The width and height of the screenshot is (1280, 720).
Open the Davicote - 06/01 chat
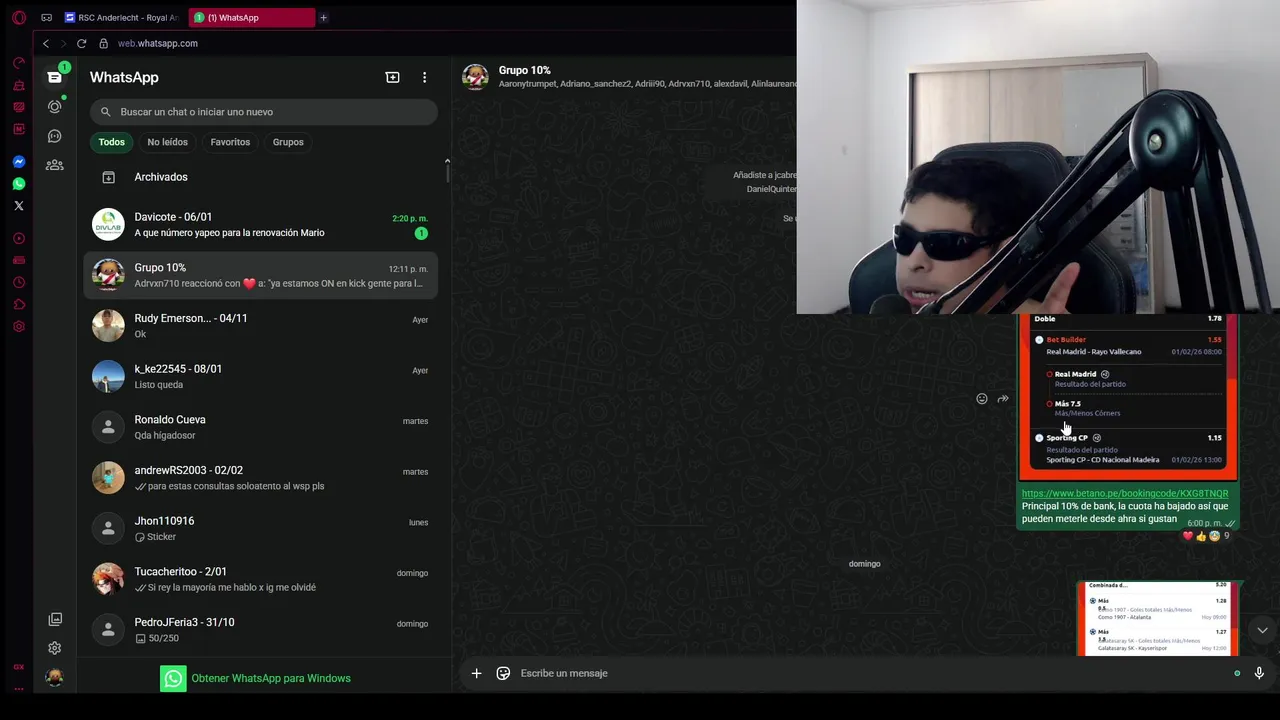[x=260, y=225]
